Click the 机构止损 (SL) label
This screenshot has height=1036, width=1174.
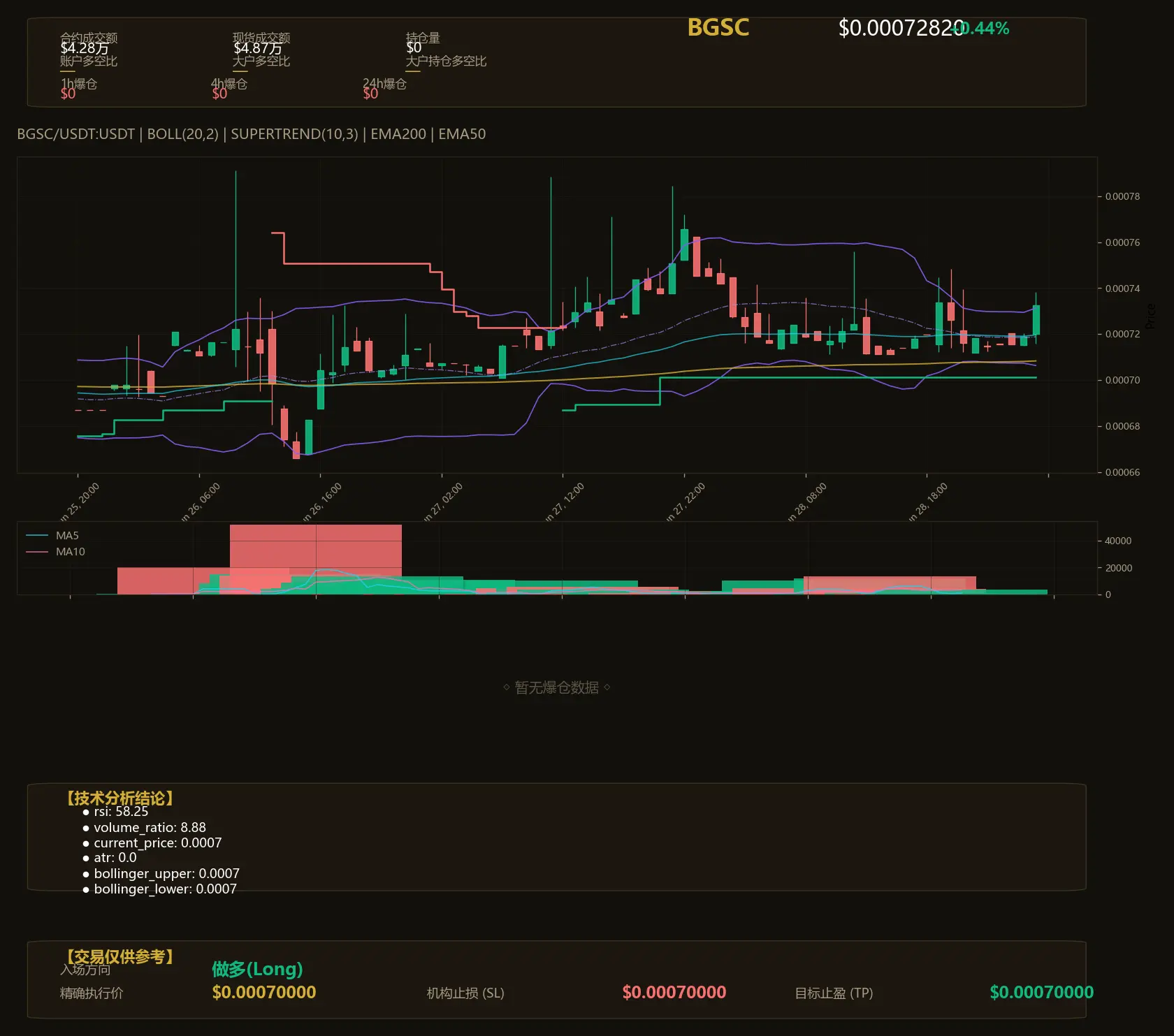[x=465, y=993]
